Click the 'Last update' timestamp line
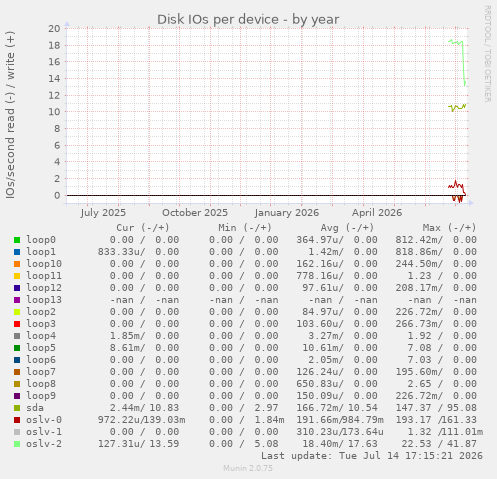 [372, 456]
